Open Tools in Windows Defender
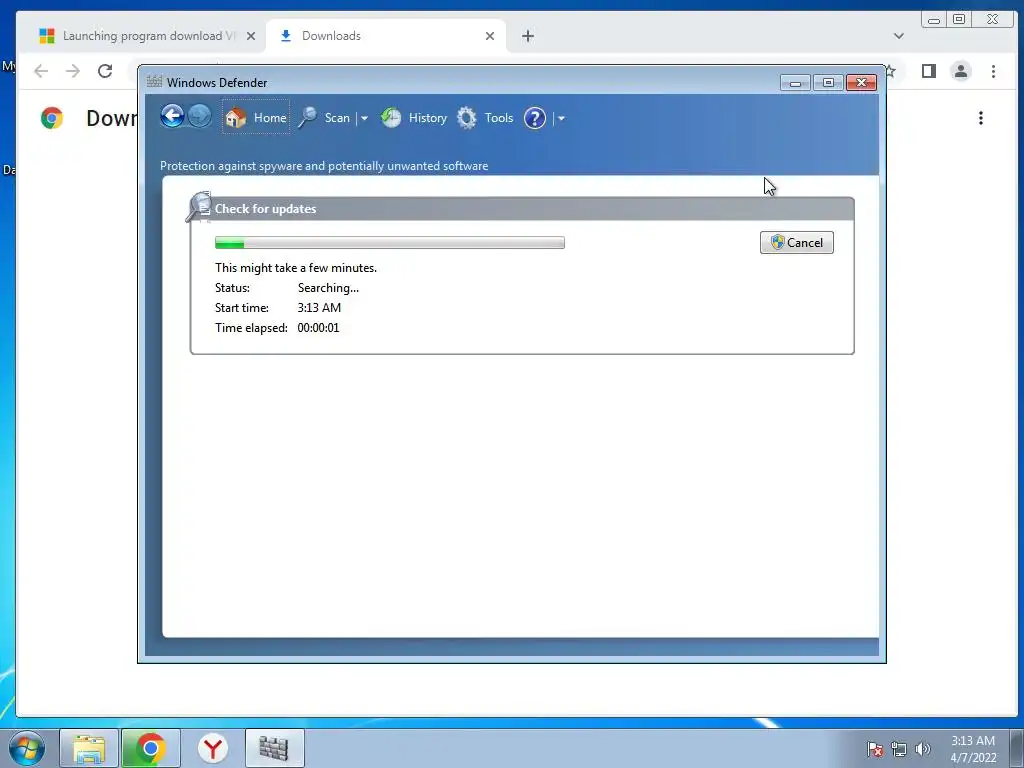1024x768 pixels. (x=485, y=118)
